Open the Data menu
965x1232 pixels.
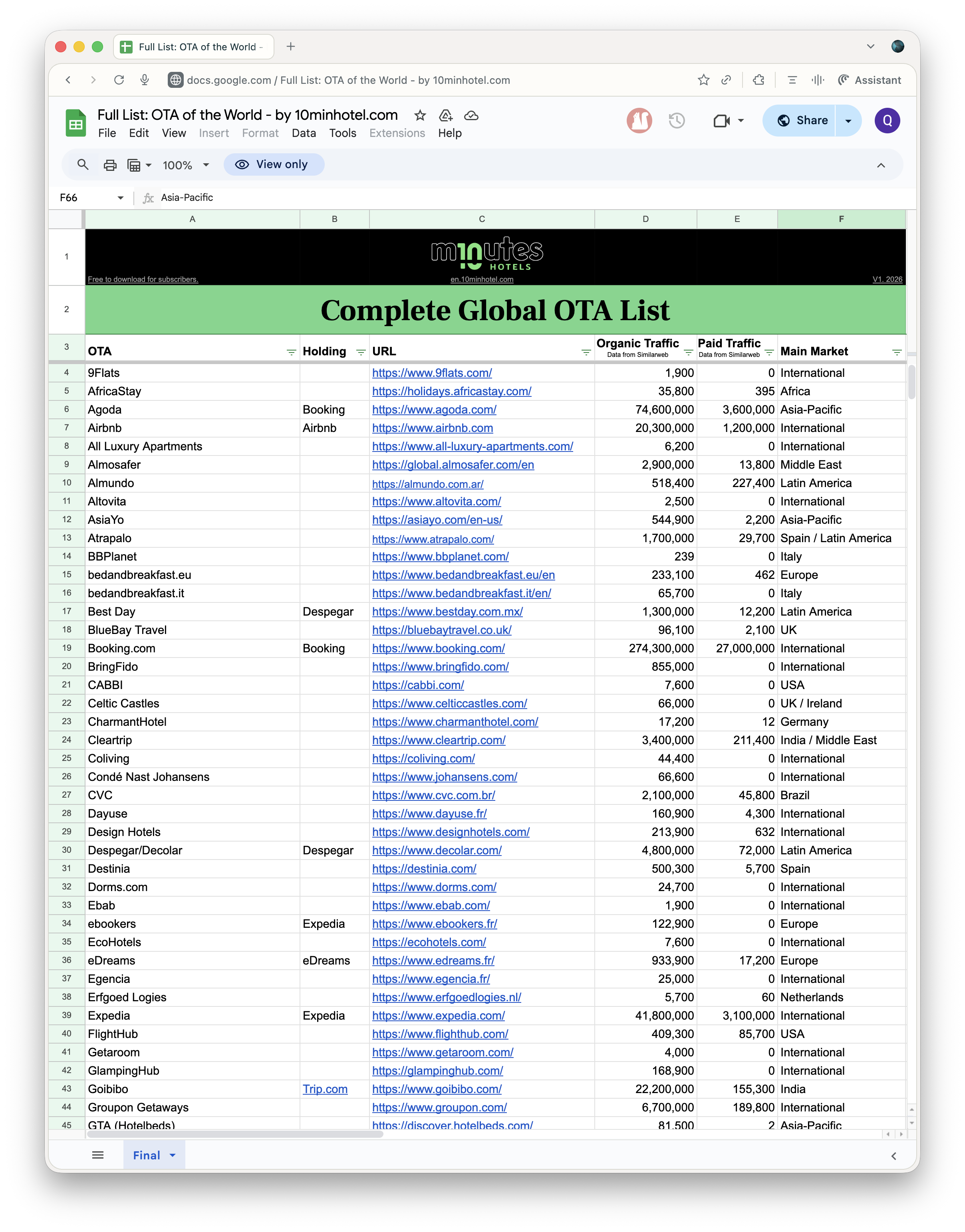304,133
